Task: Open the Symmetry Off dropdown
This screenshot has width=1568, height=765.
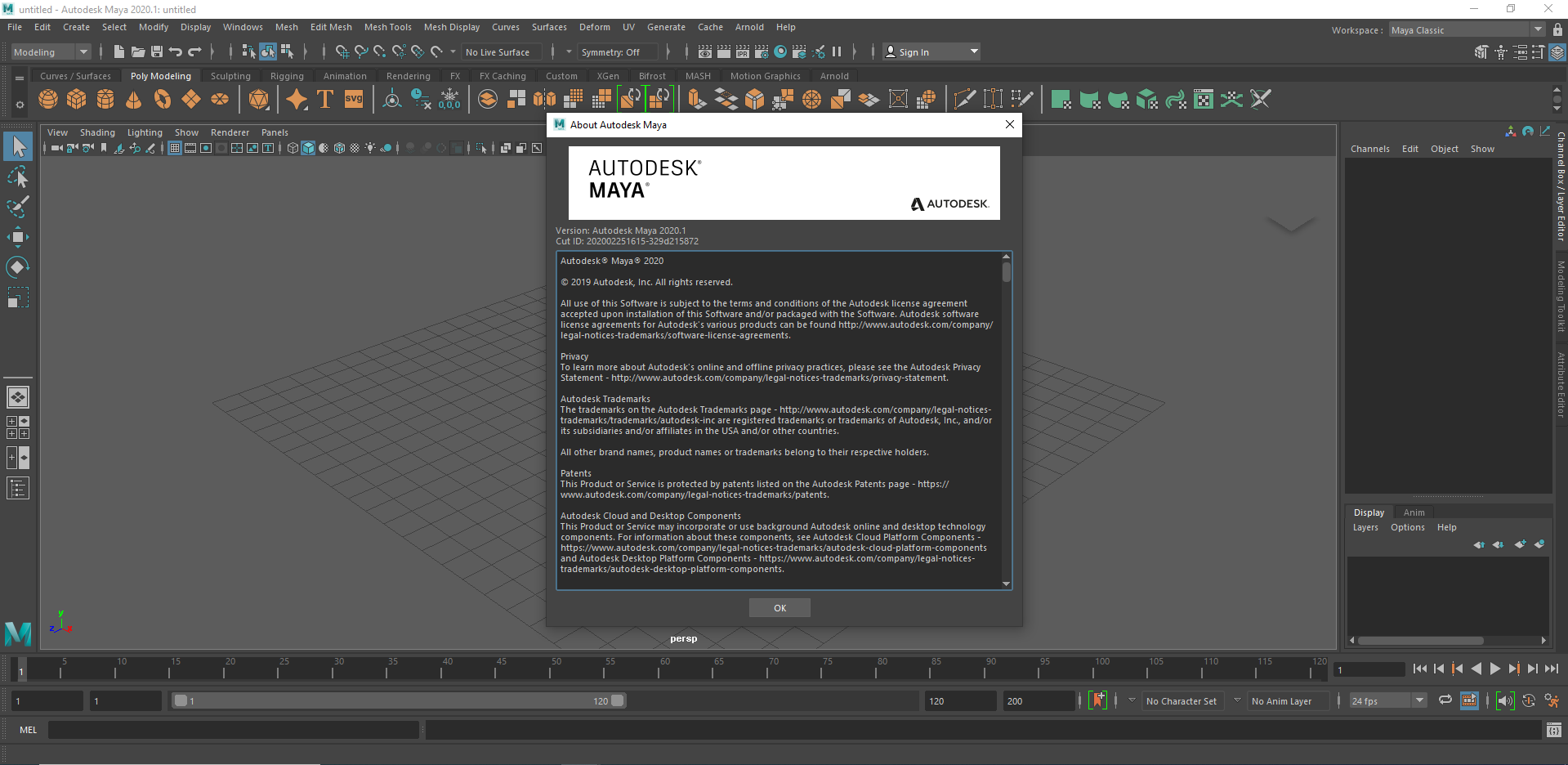Action: coord(617,51)
